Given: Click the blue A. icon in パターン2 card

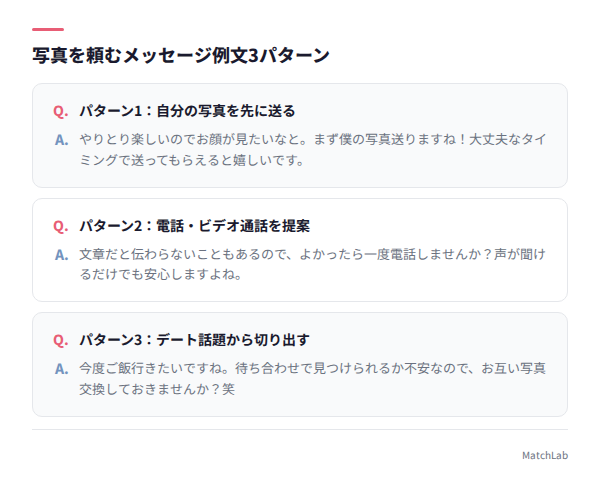Looking at the screenshot, I should pyautogui.click(x=61, y=255).
